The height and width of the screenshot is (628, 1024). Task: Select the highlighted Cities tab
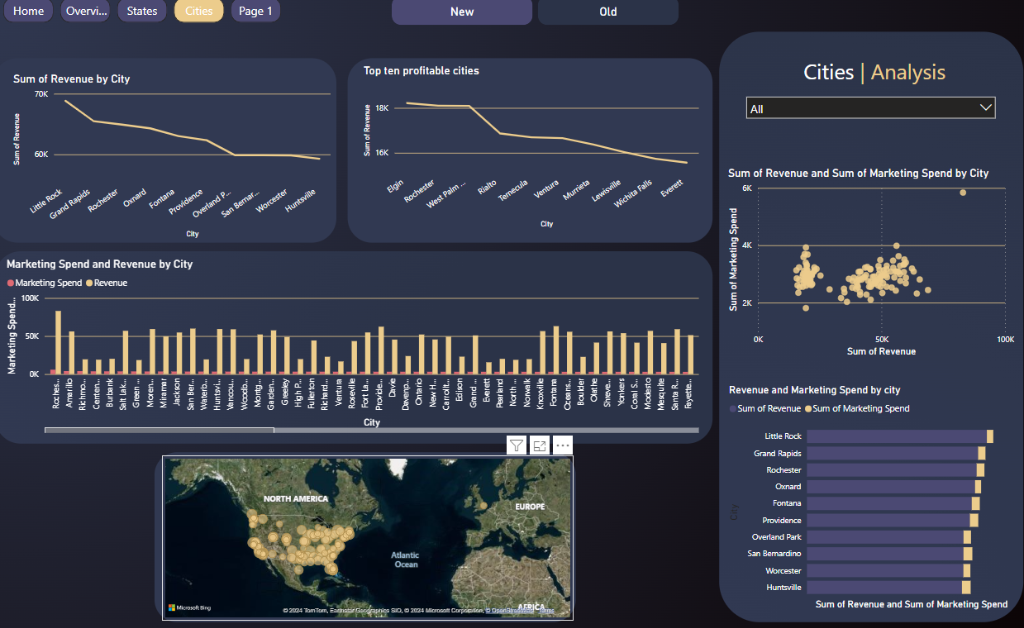click(198, 11)
